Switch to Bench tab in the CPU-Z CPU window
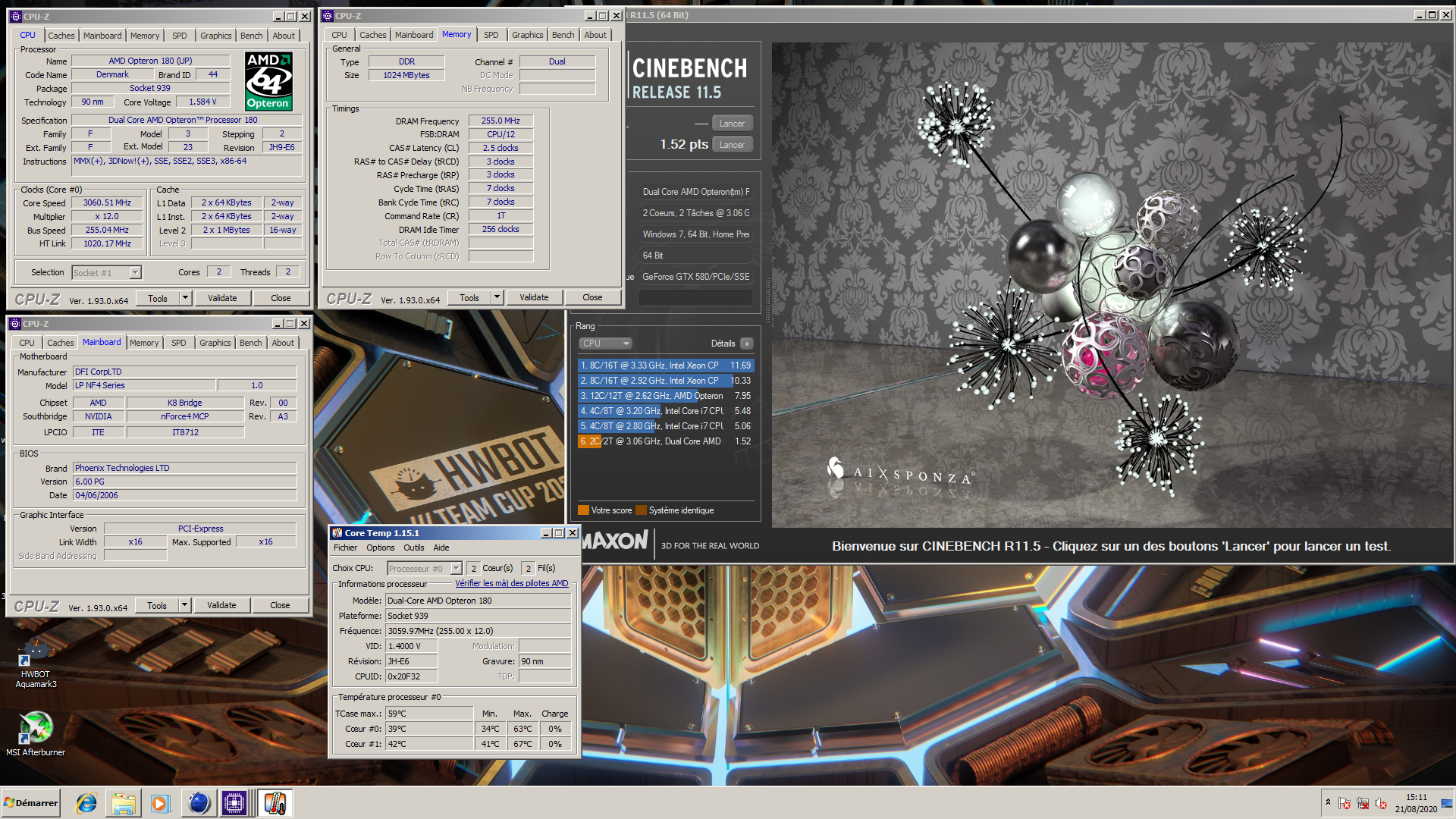The width and height of the screenshot is (1456, 819). [x=252, y=36]
